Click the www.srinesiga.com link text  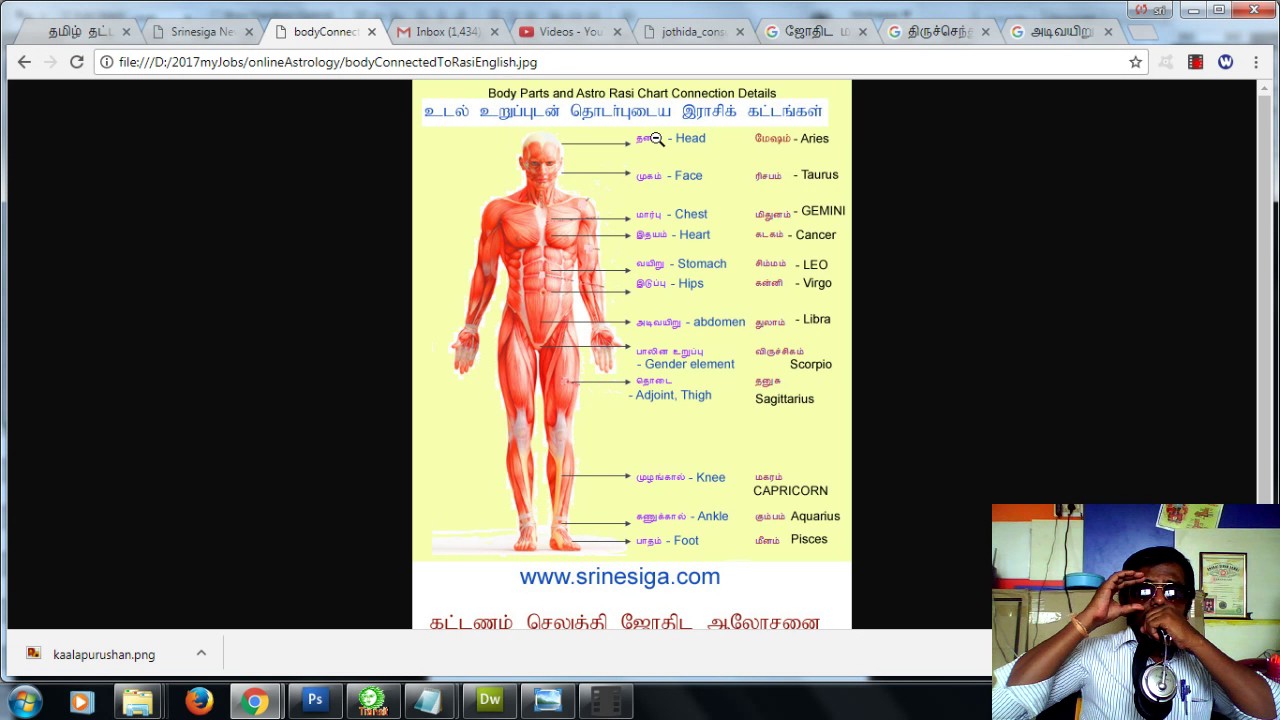point(620,576)
